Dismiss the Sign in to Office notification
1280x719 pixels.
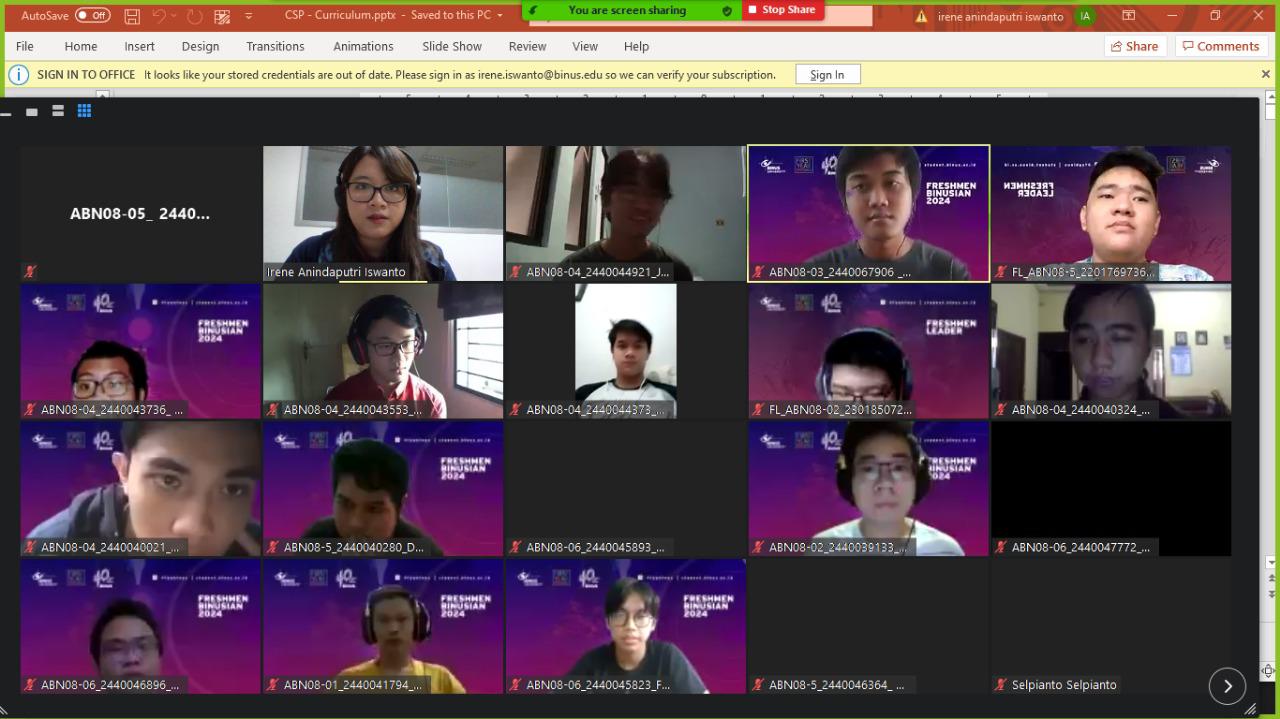(1265, 74)
